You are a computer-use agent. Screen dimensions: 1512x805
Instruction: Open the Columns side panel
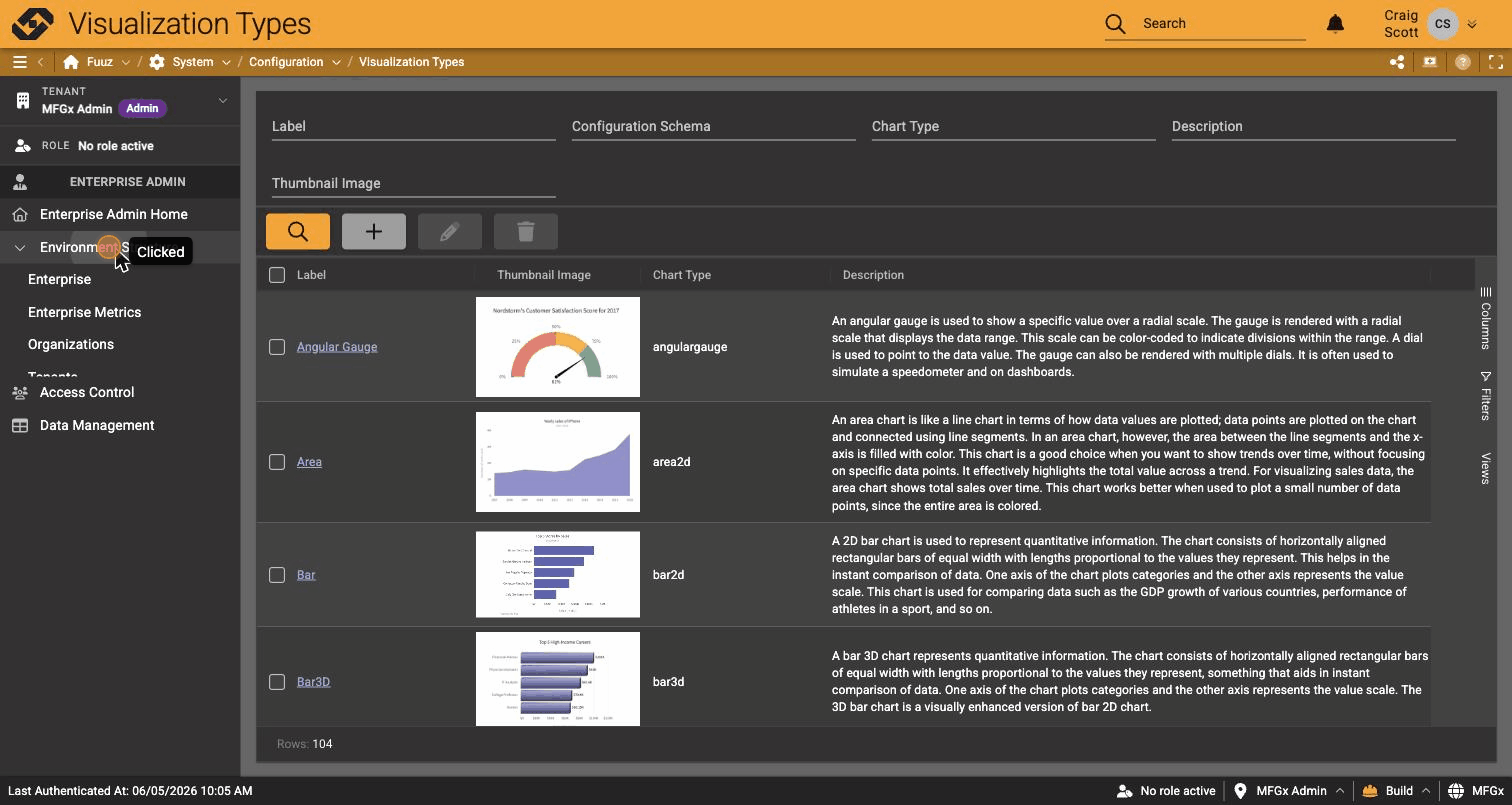1486,318
